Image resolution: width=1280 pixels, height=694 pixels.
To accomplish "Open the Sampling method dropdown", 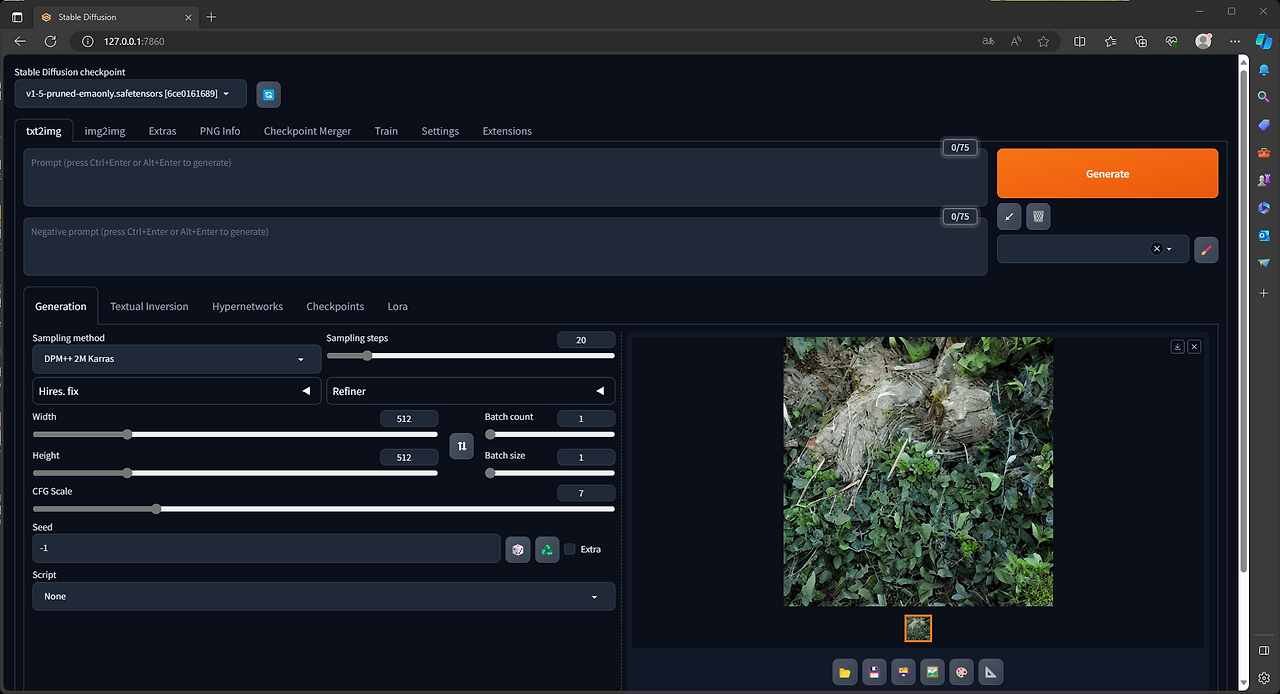I will coord(176,358).
